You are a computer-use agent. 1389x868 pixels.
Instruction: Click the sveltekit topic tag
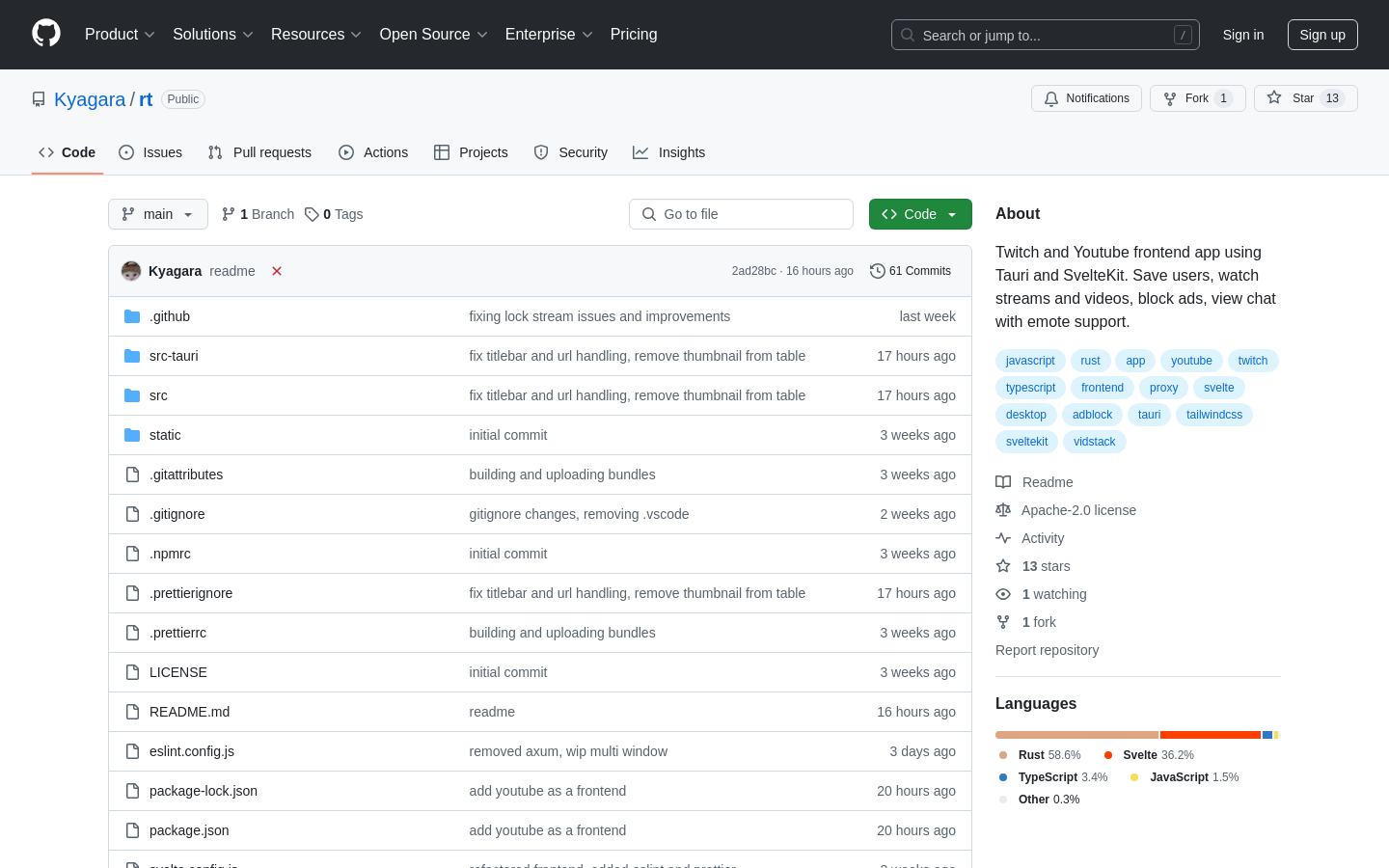coord(1027,442)
